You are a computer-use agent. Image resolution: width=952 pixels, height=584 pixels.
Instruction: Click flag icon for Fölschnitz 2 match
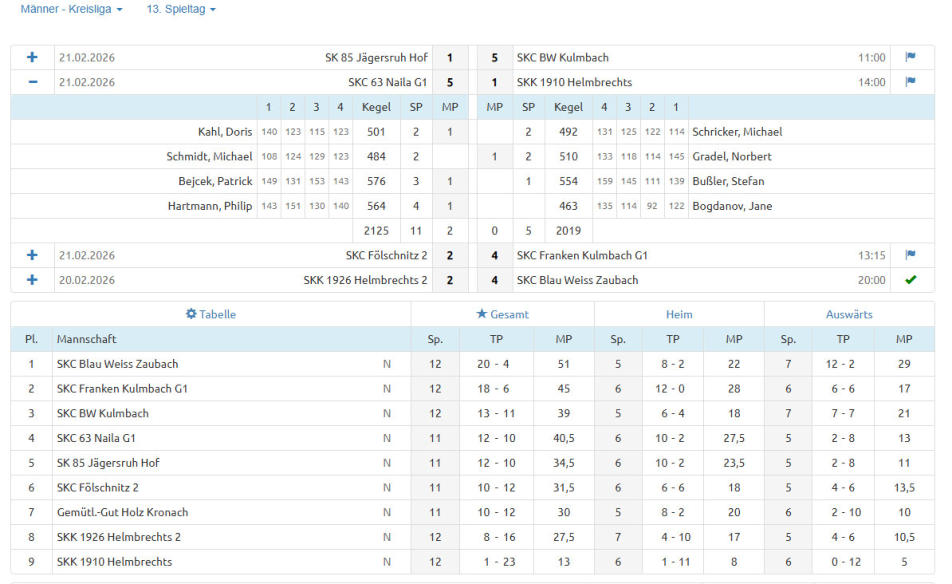[910, 255]
